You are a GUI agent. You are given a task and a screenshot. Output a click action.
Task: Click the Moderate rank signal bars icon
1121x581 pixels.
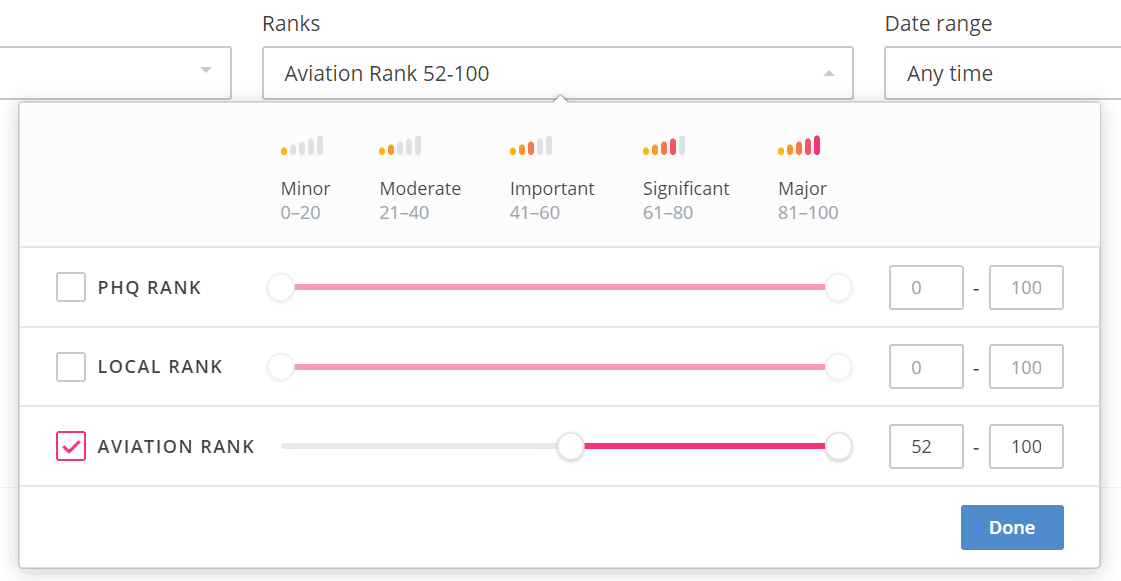(400, 147)
